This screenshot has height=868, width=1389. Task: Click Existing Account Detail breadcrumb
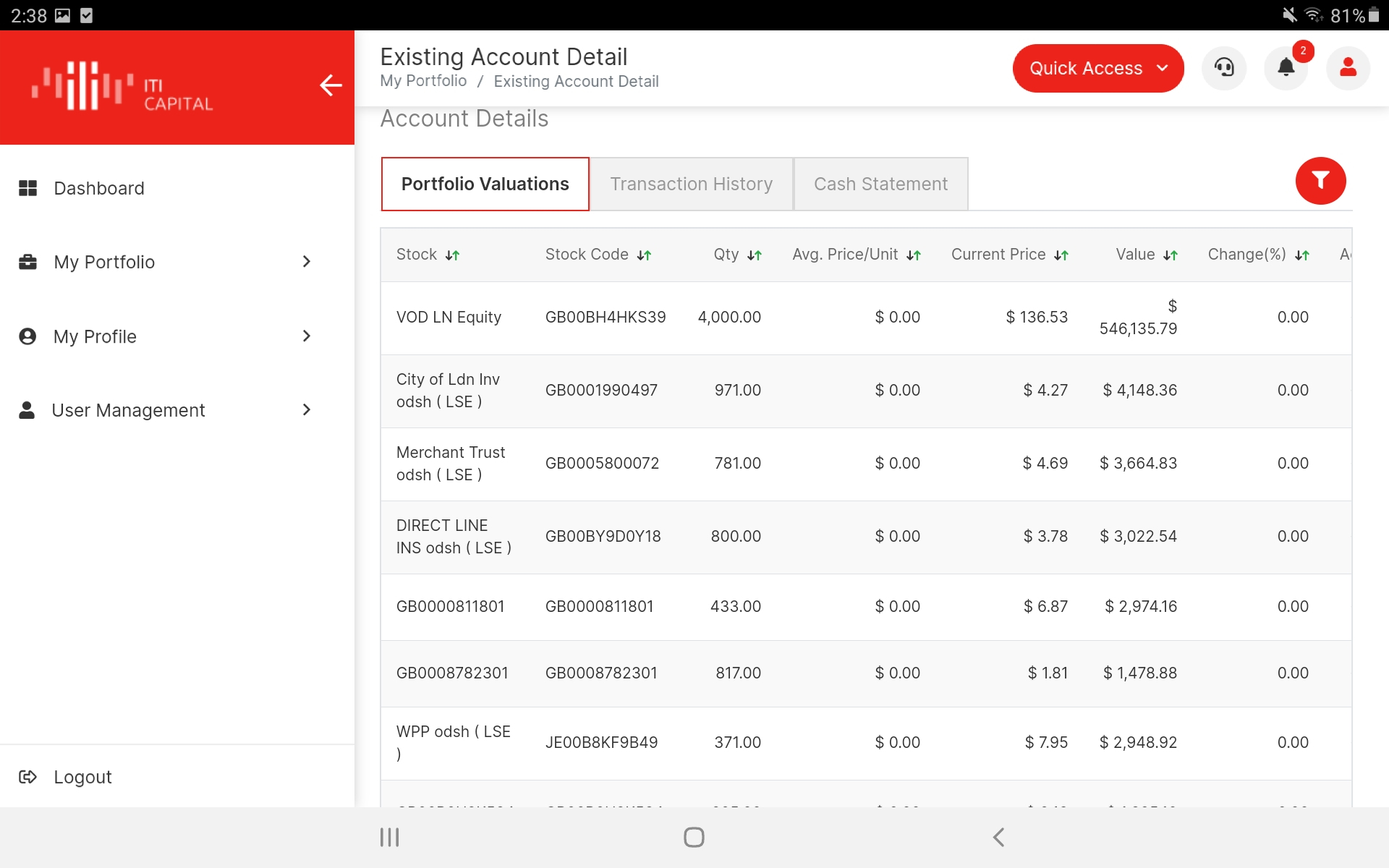tap(576, 81)
